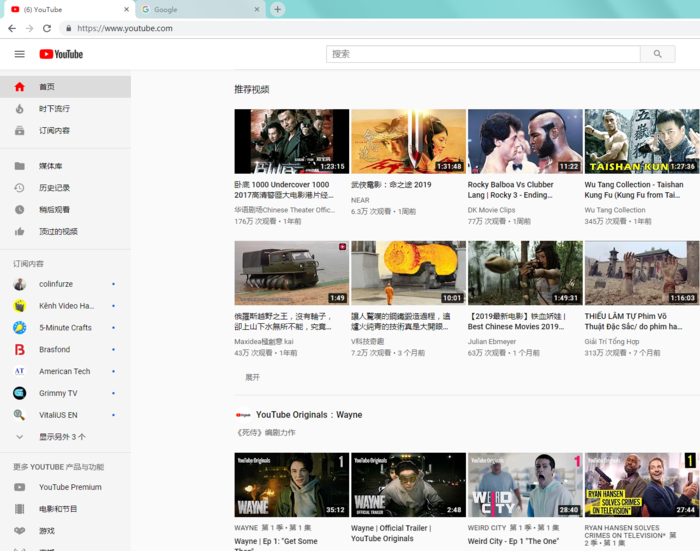The height and width of the screenshot is (551, 700).
Task: Click the browser forward arrow
Action: [29, 28]
